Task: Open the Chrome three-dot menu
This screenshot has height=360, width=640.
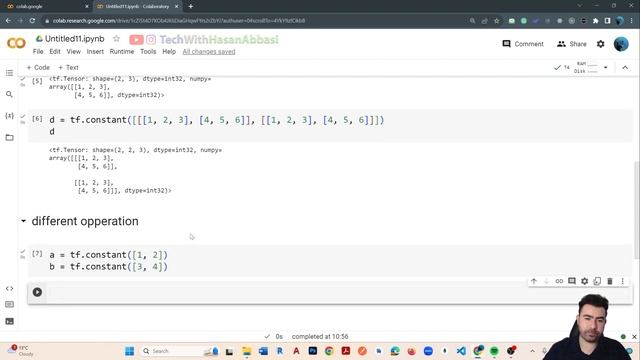Action: [x=632, y=20]
